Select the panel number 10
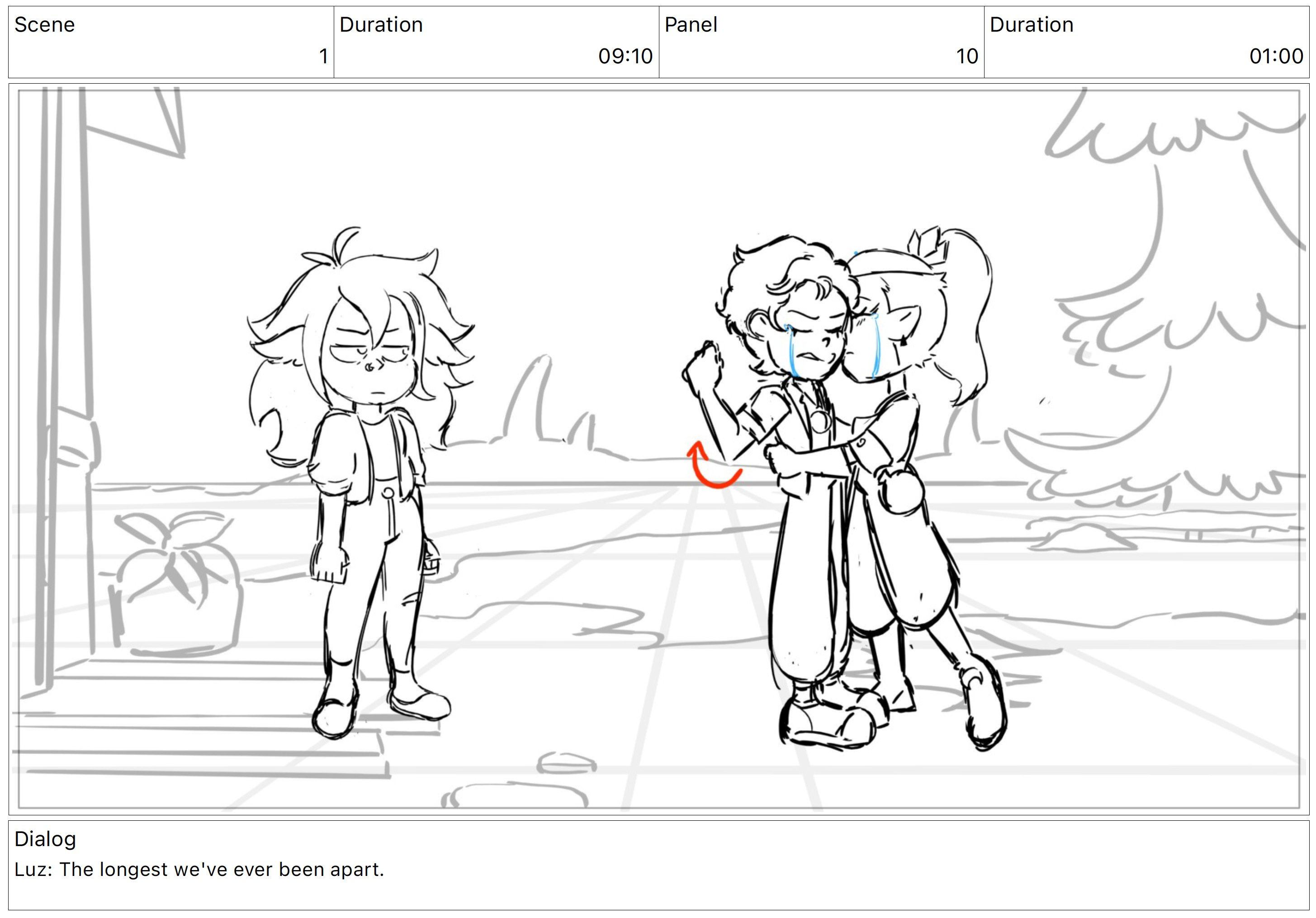Viewport: 1316px width, 918px height. point(967,56)
